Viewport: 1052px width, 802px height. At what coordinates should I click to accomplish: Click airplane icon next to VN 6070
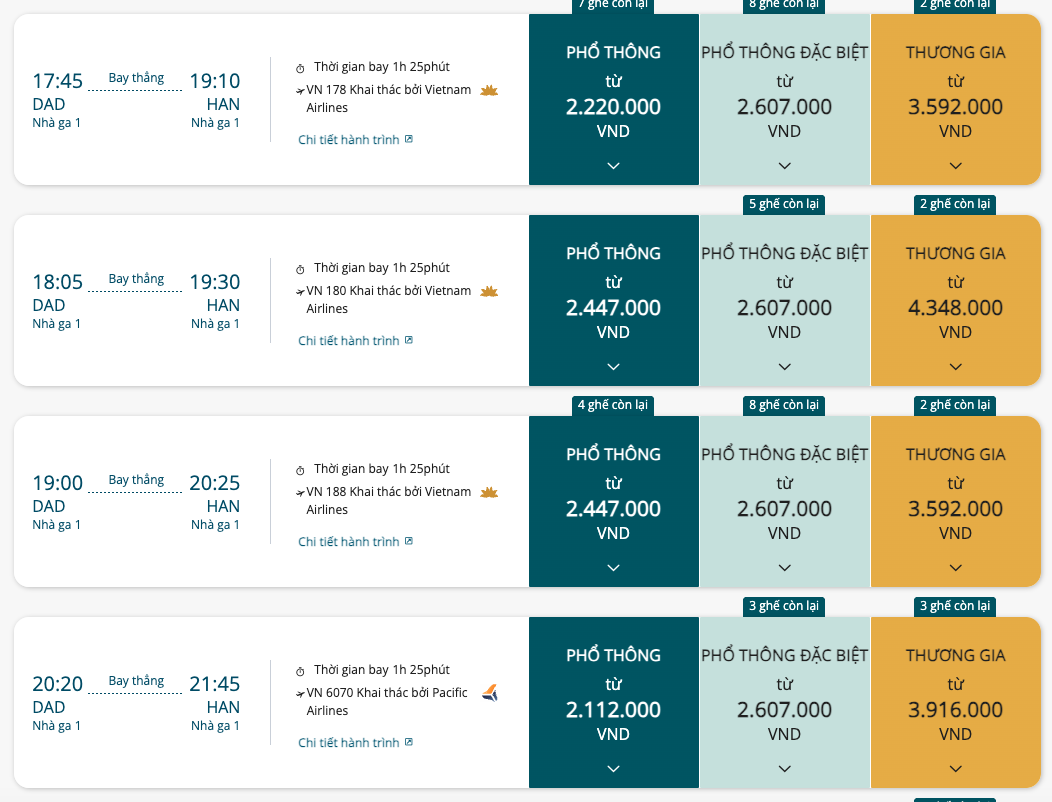coord(300,694)
